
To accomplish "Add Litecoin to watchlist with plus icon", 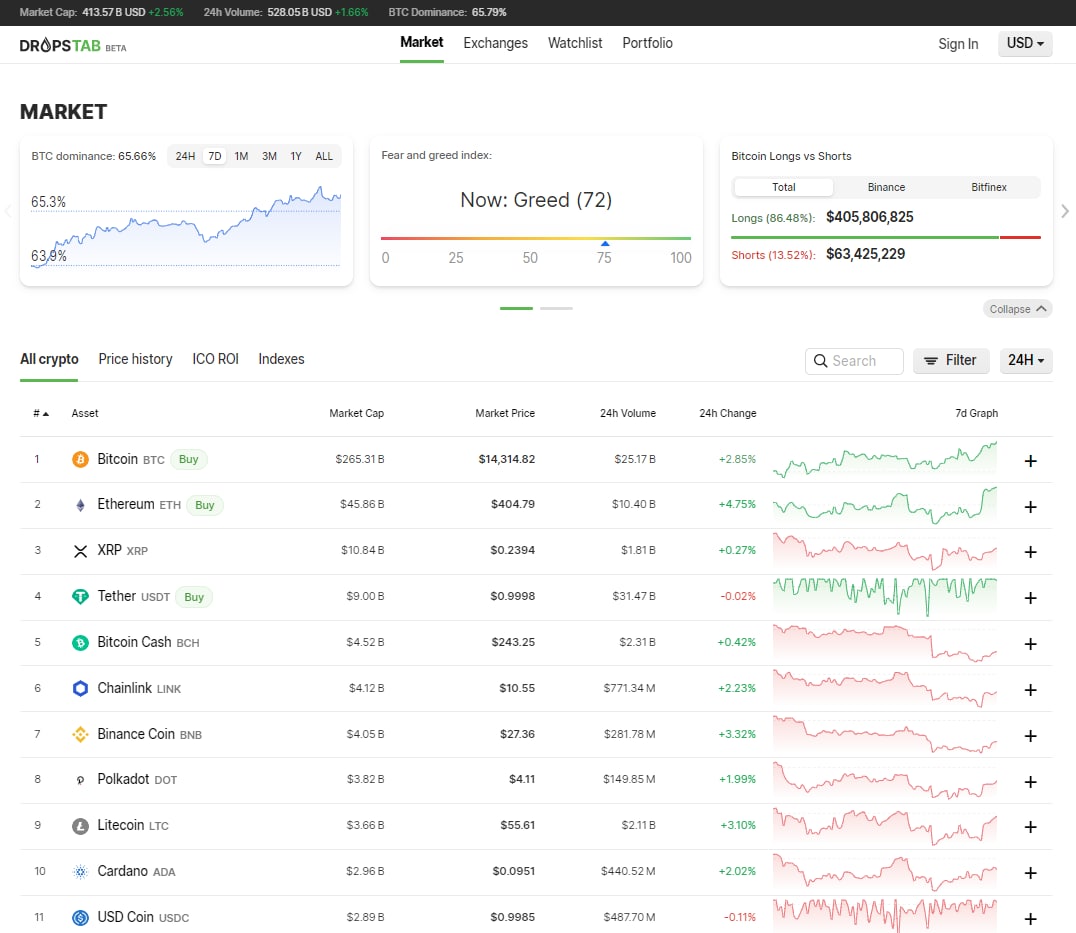I will point(1030,827).
